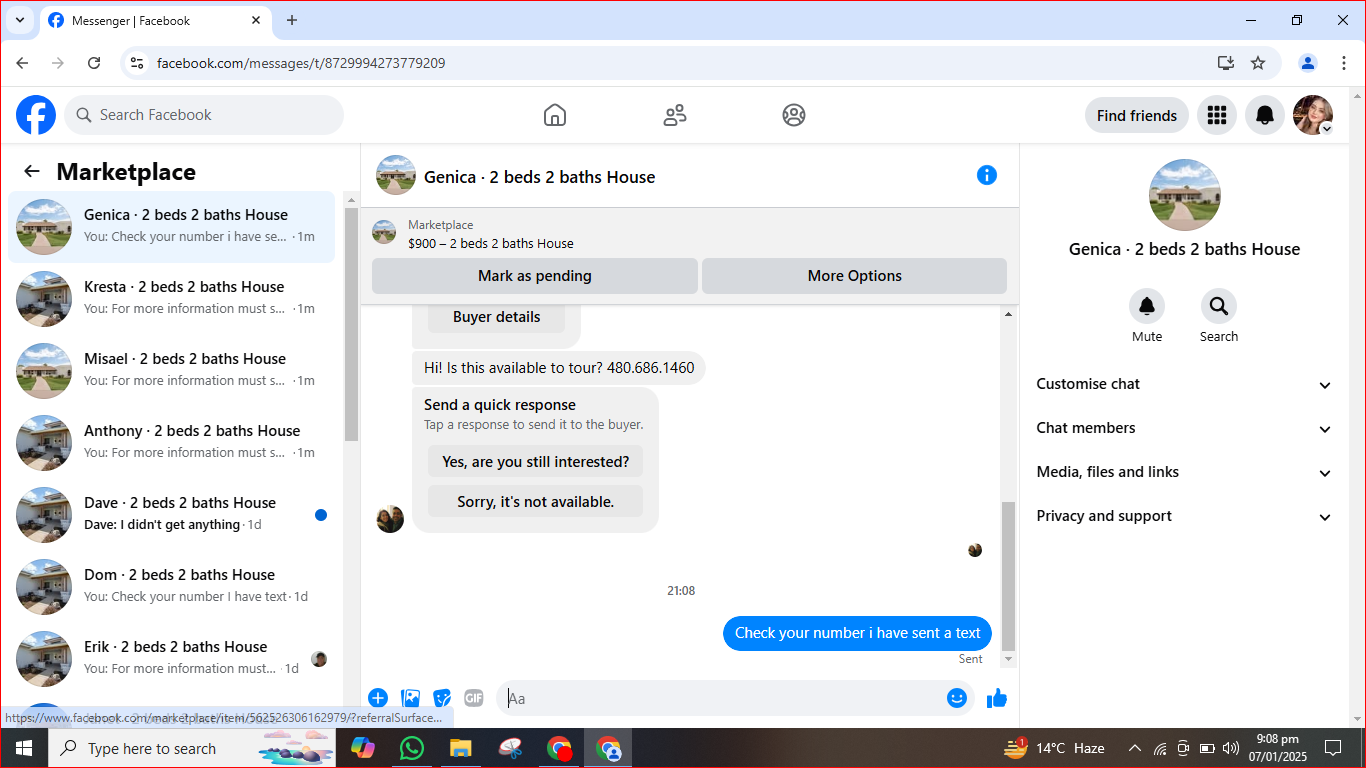The width and height of the screenshot is (1366, 768).
Task: Open the Windows notification center
Action: pos(1333,748)
